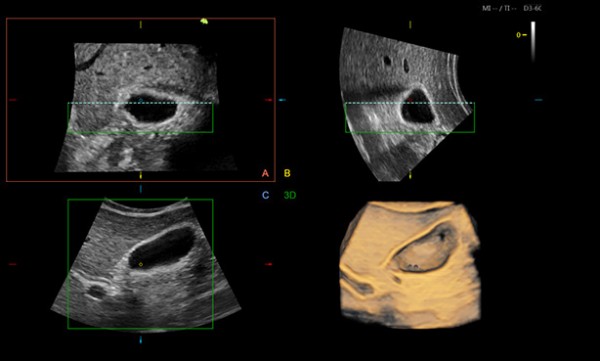Select the red A plane label
600x361 pixels.
[265, 173]
